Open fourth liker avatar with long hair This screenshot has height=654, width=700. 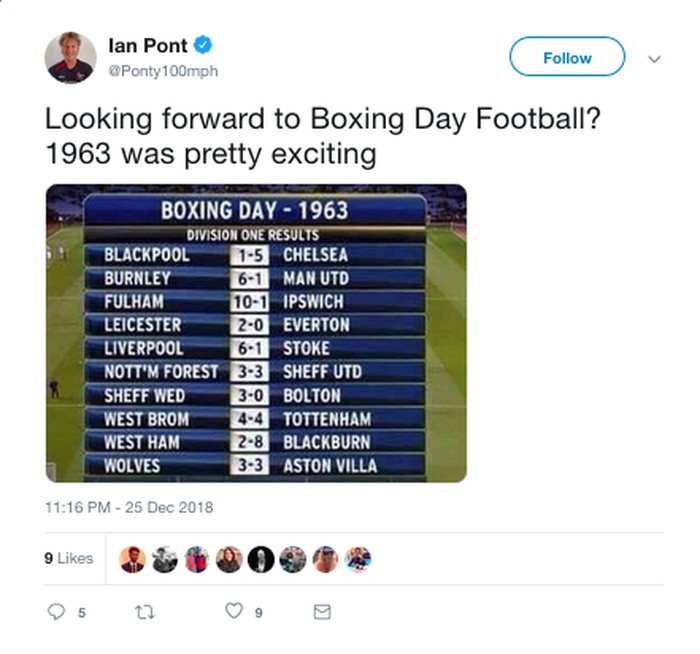(229, 559)
